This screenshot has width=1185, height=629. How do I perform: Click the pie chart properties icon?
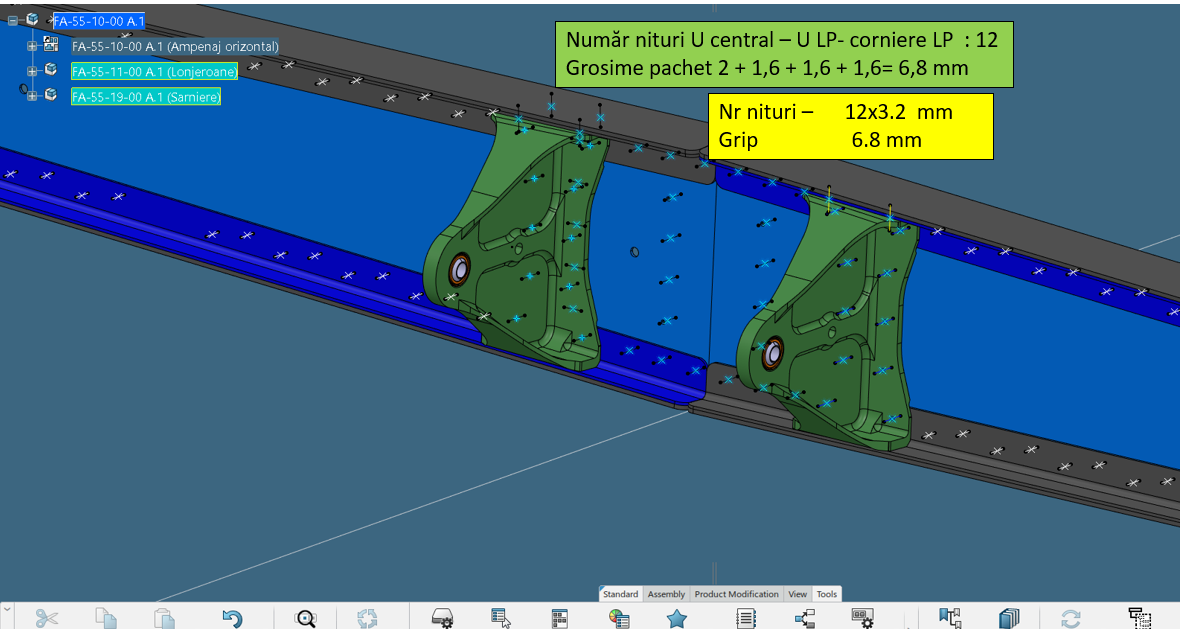(x=619, y=618)
